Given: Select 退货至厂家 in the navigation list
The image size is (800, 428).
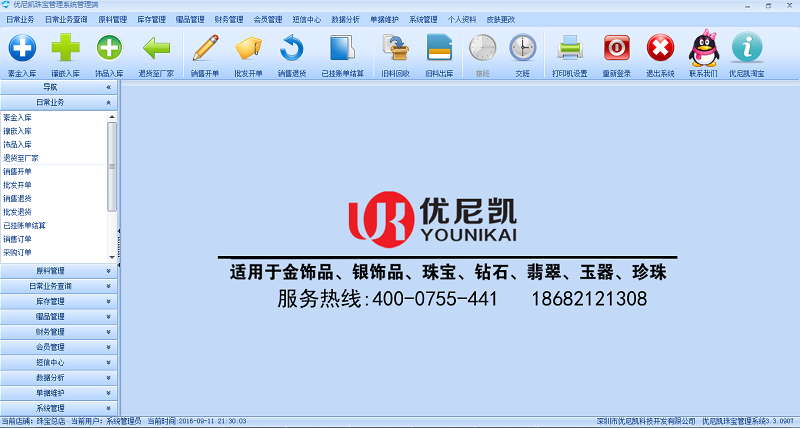Looking at the screenshot, I should pos(21,158).
